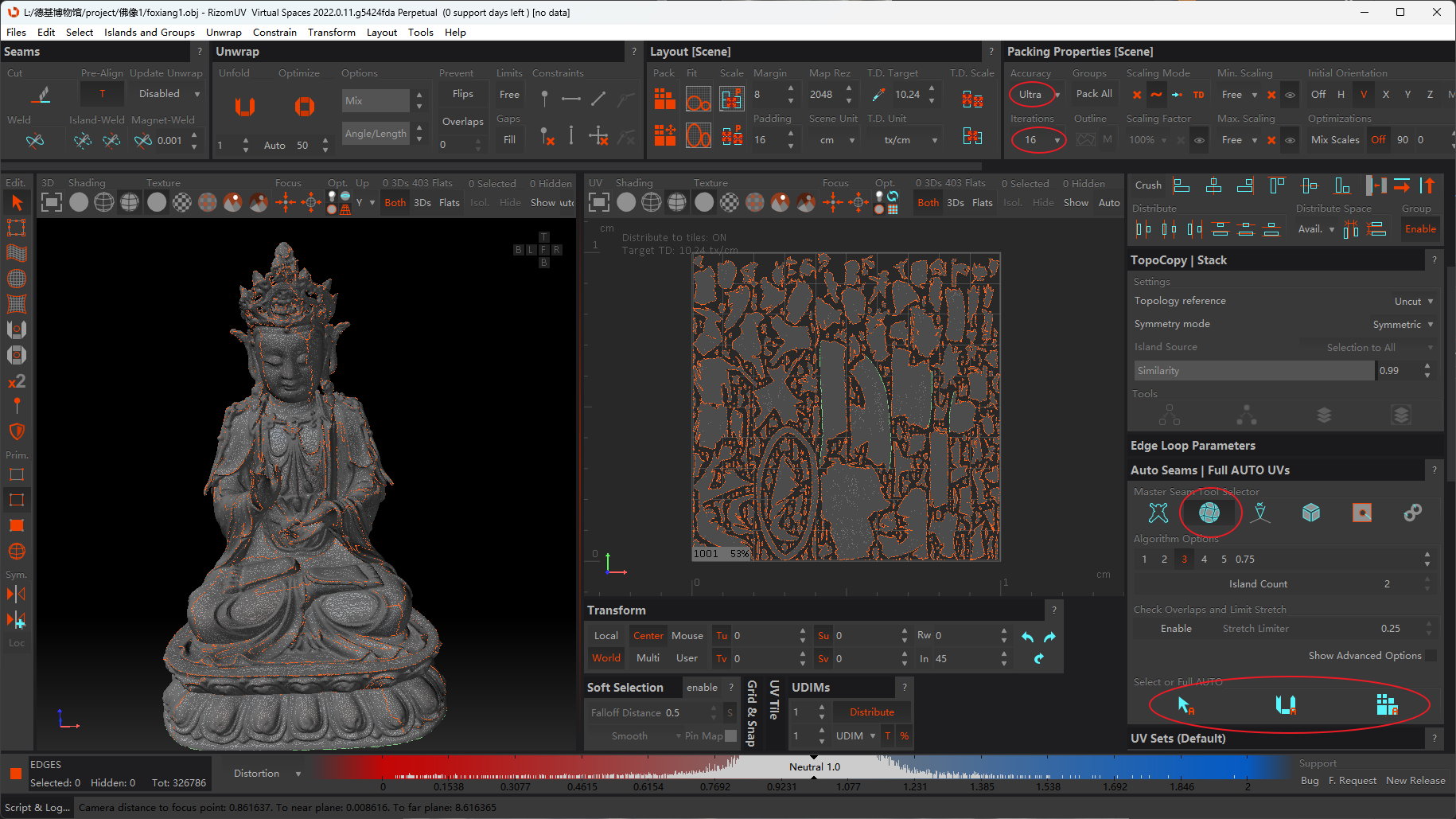Select the mosaic auto-seam sphere icon
1456x819 pixels.
point(1209,513)
